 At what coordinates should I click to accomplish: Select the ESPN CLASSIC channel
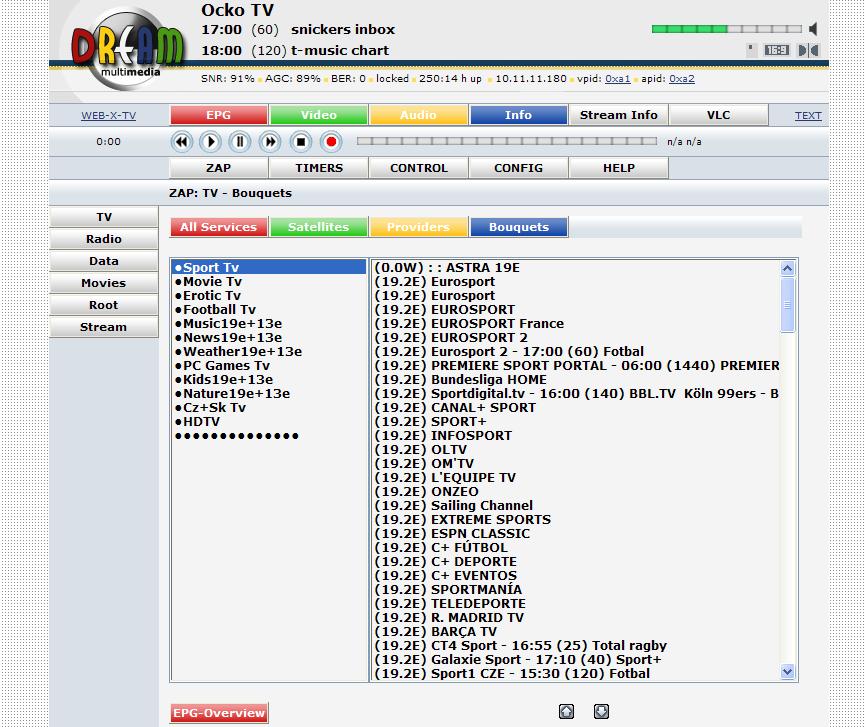click(x=576, y=533)
